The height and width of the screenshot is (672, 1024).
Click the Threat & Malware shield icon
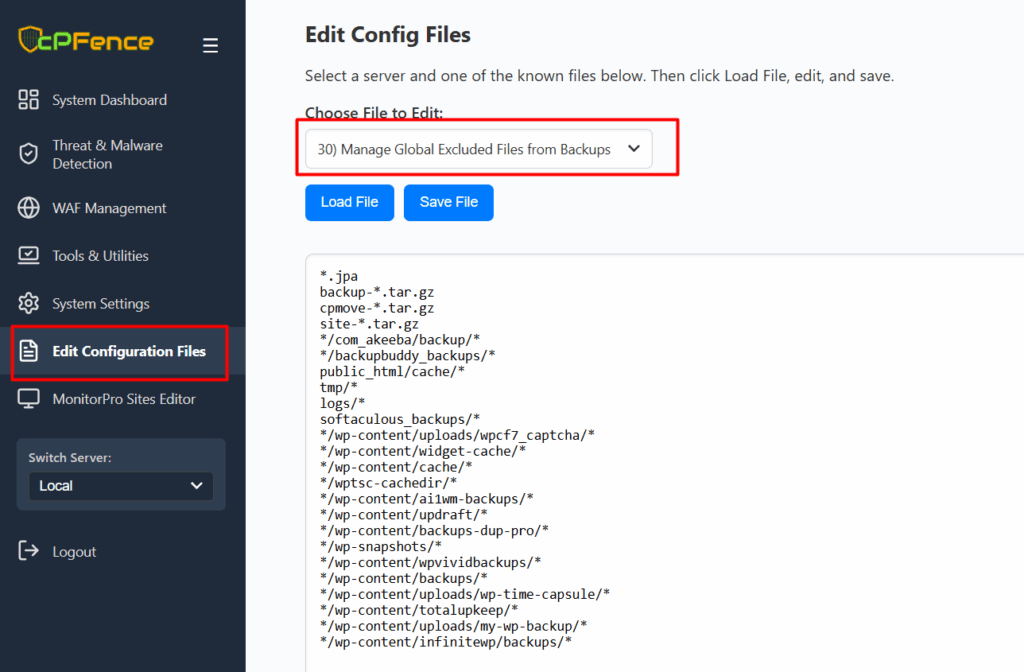29,154
